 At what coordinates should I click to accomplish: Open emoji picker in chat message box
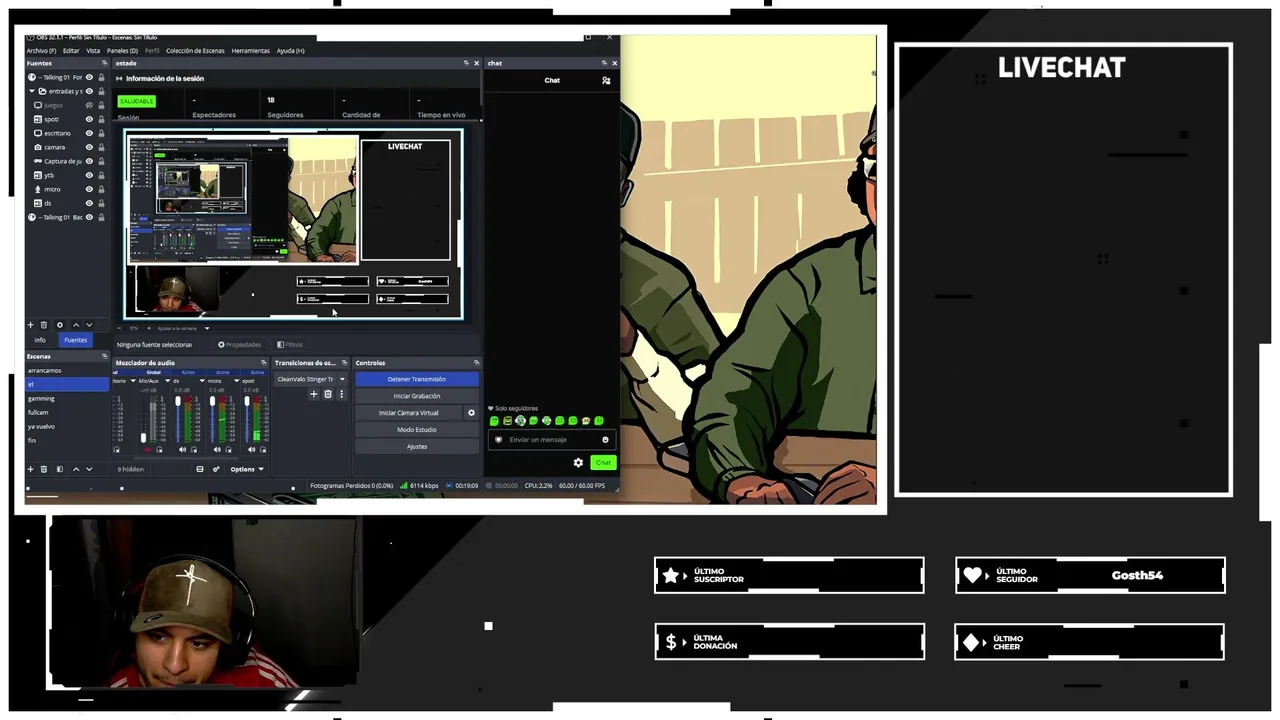(x=605, y=440)
